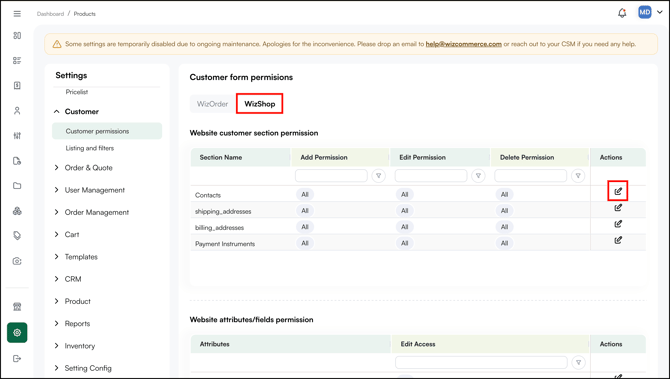Viewport: 670px width, 379px height.
Task: Edit billing_addresses row permission
Action: point(618,224)
